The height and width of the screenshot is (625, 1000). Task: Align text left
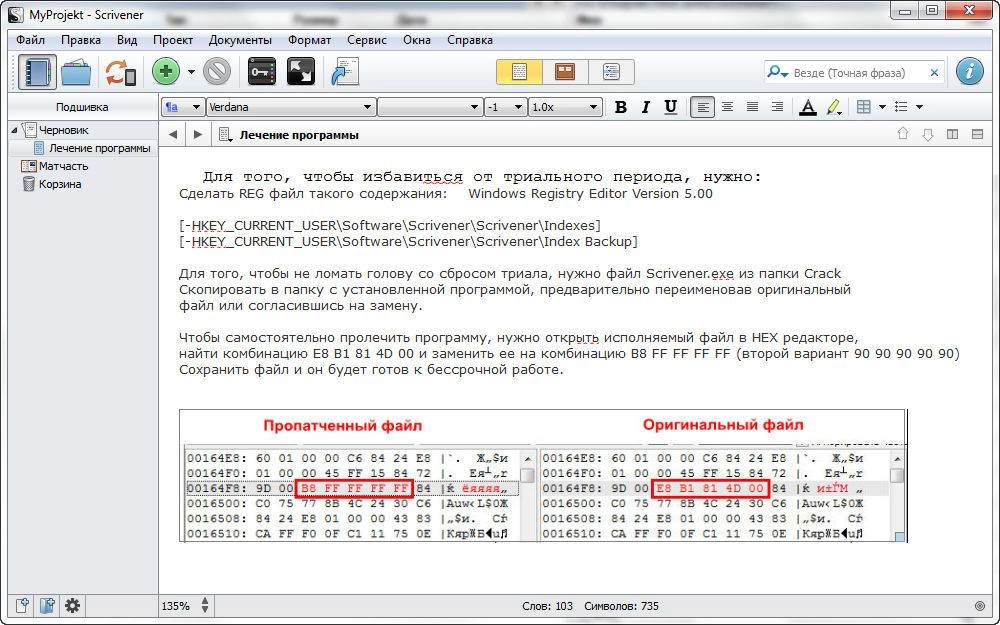tap(702, 107)
